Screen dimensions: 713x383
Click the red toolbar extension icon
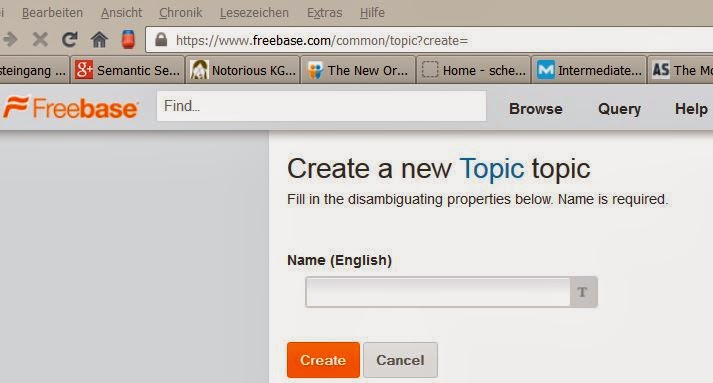[128, 40]
